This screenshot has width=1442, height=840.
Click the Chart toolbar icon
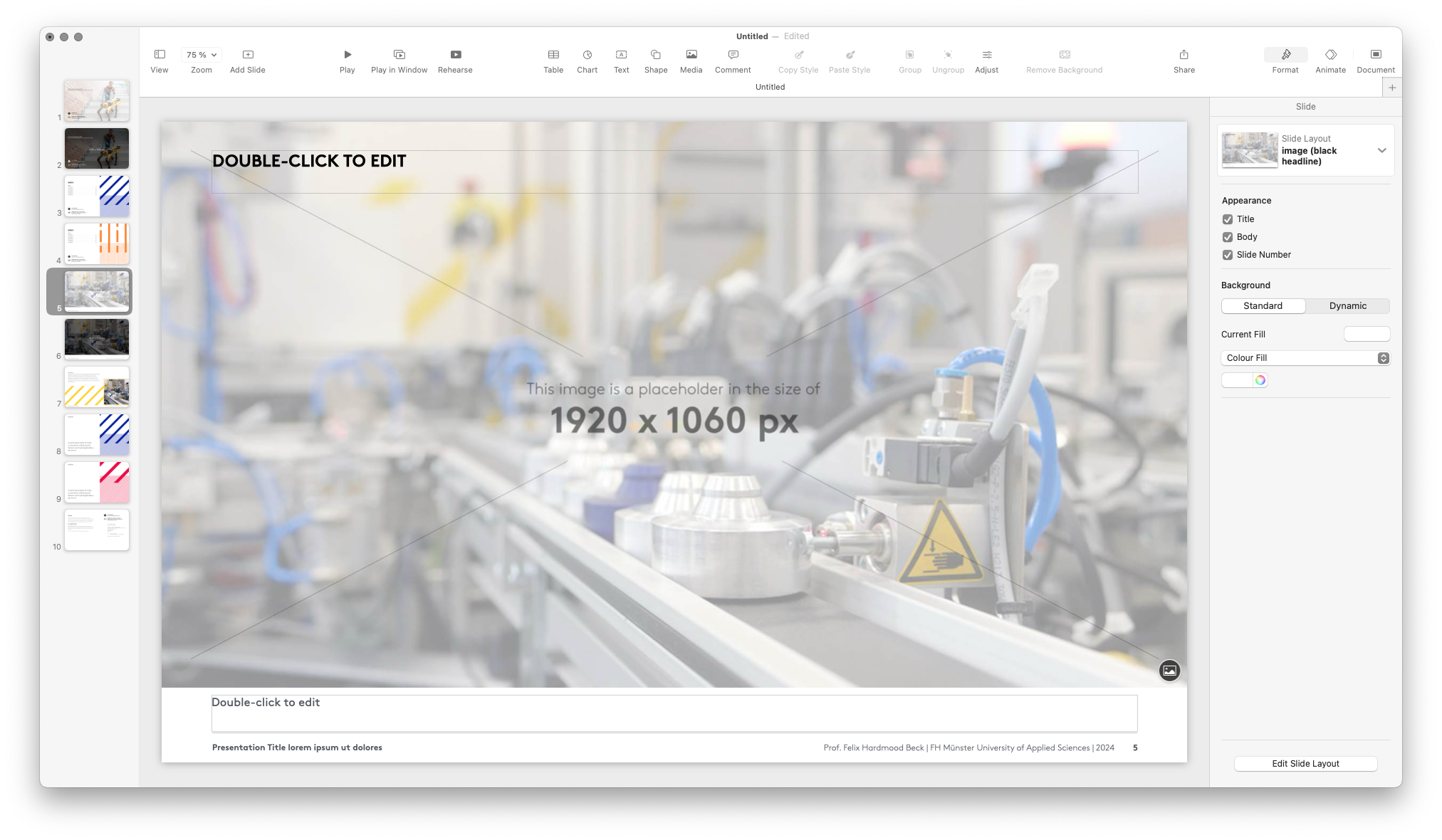587,55
